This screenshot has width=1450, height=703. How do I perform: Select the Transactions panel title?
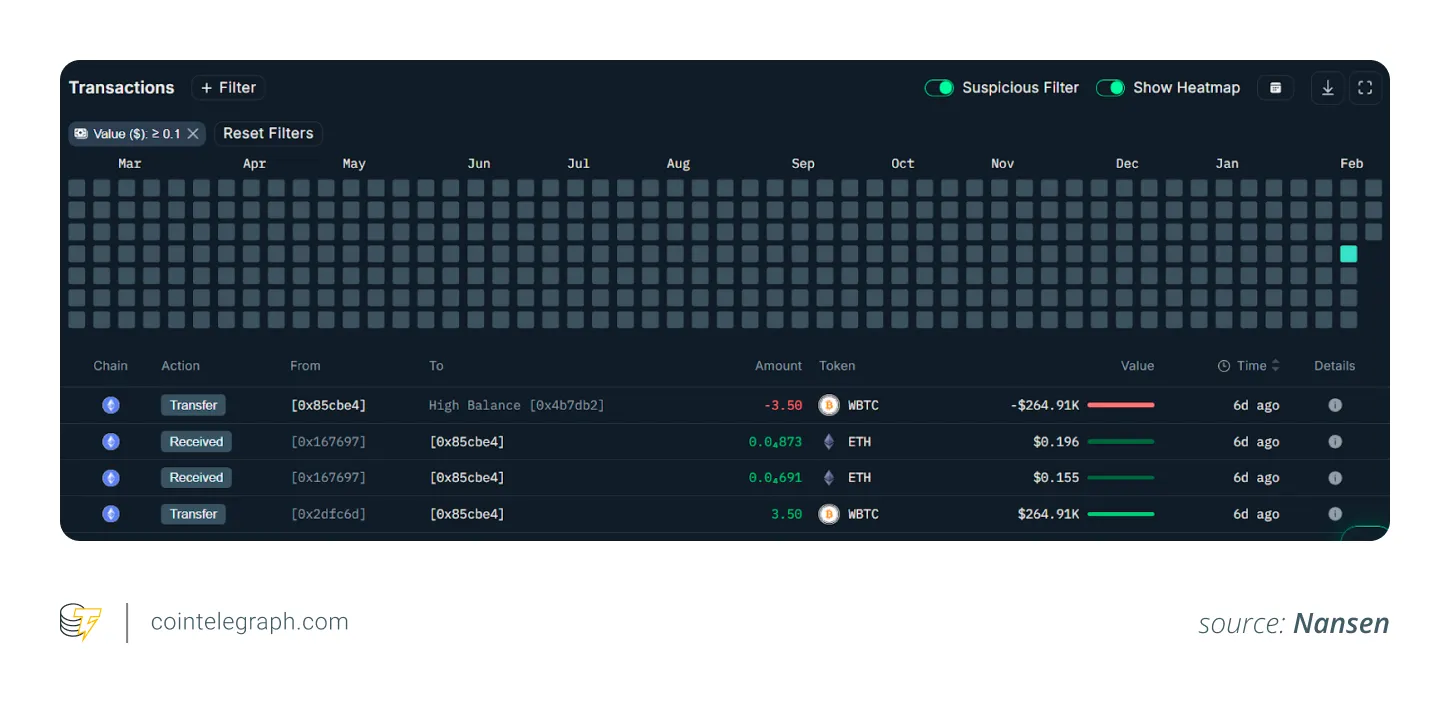[x=121, y=88]
